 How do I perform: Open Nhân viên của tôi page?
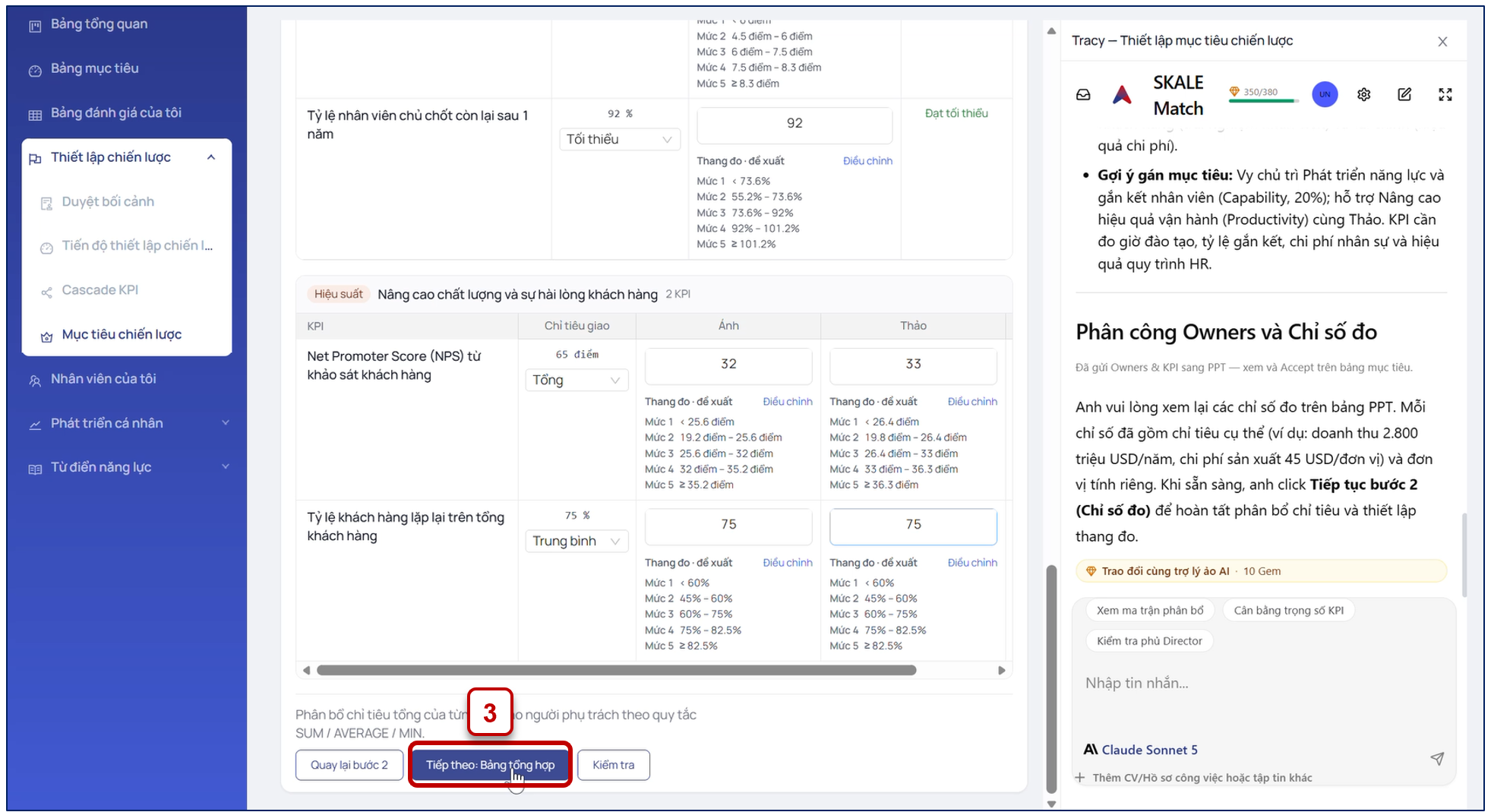click(103, 379)
